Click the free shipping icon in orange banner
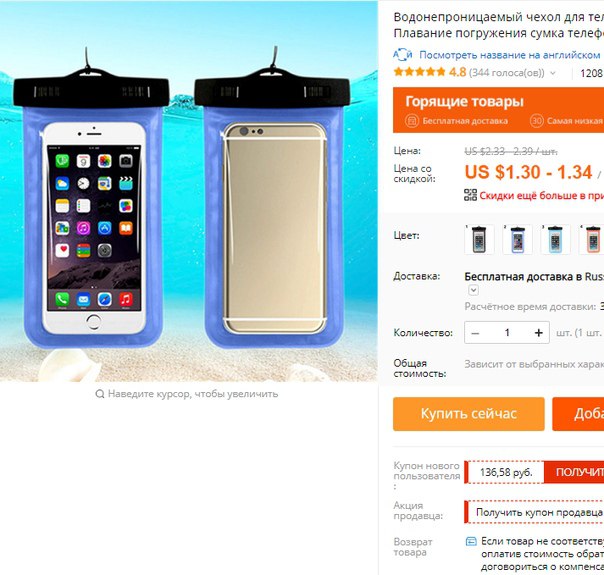Screen dimensions: 604x575 pos(412,121)
